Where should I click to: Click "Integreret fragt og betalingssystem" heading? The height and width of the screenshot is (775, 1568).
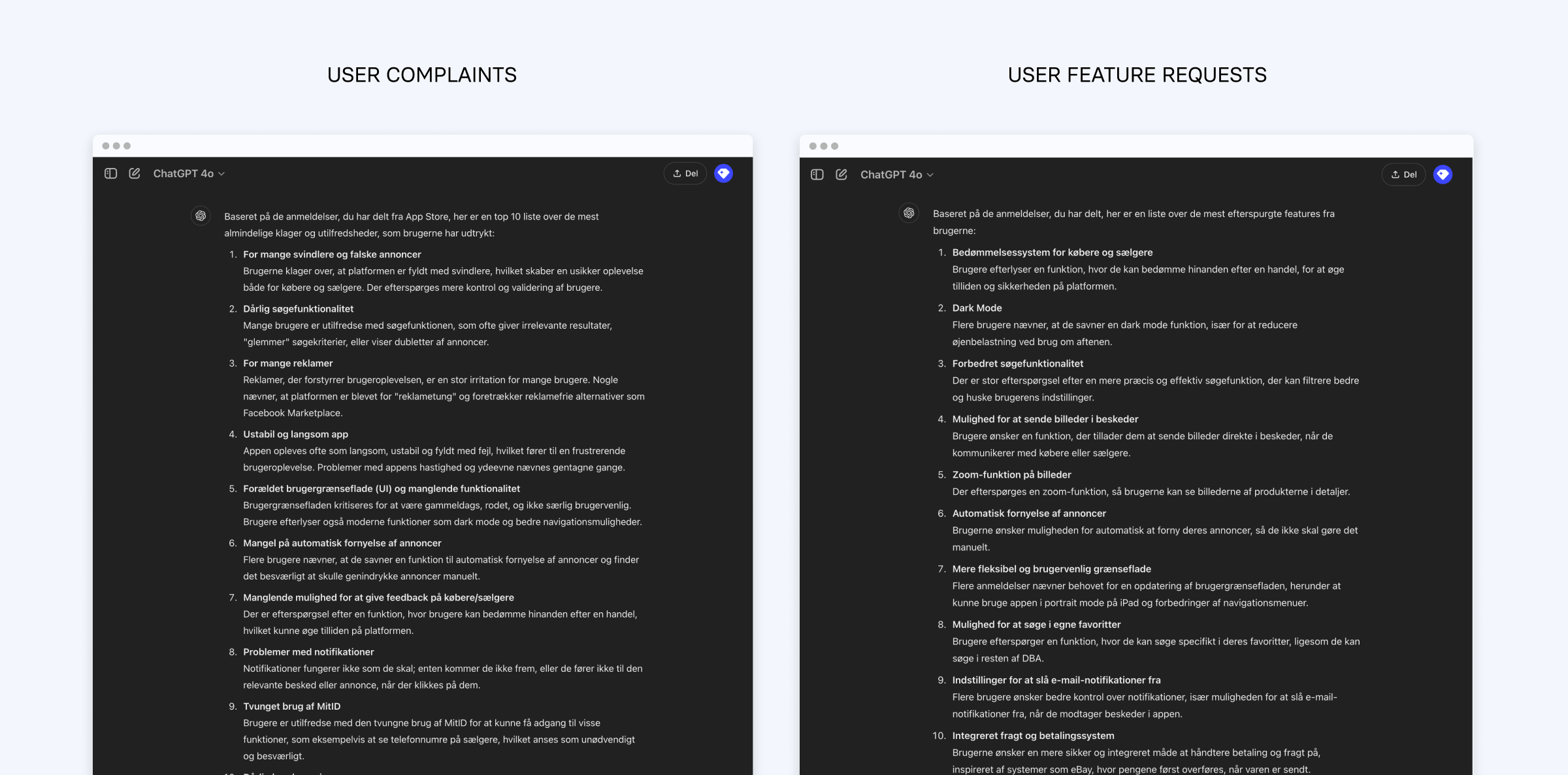[1033, 735]
